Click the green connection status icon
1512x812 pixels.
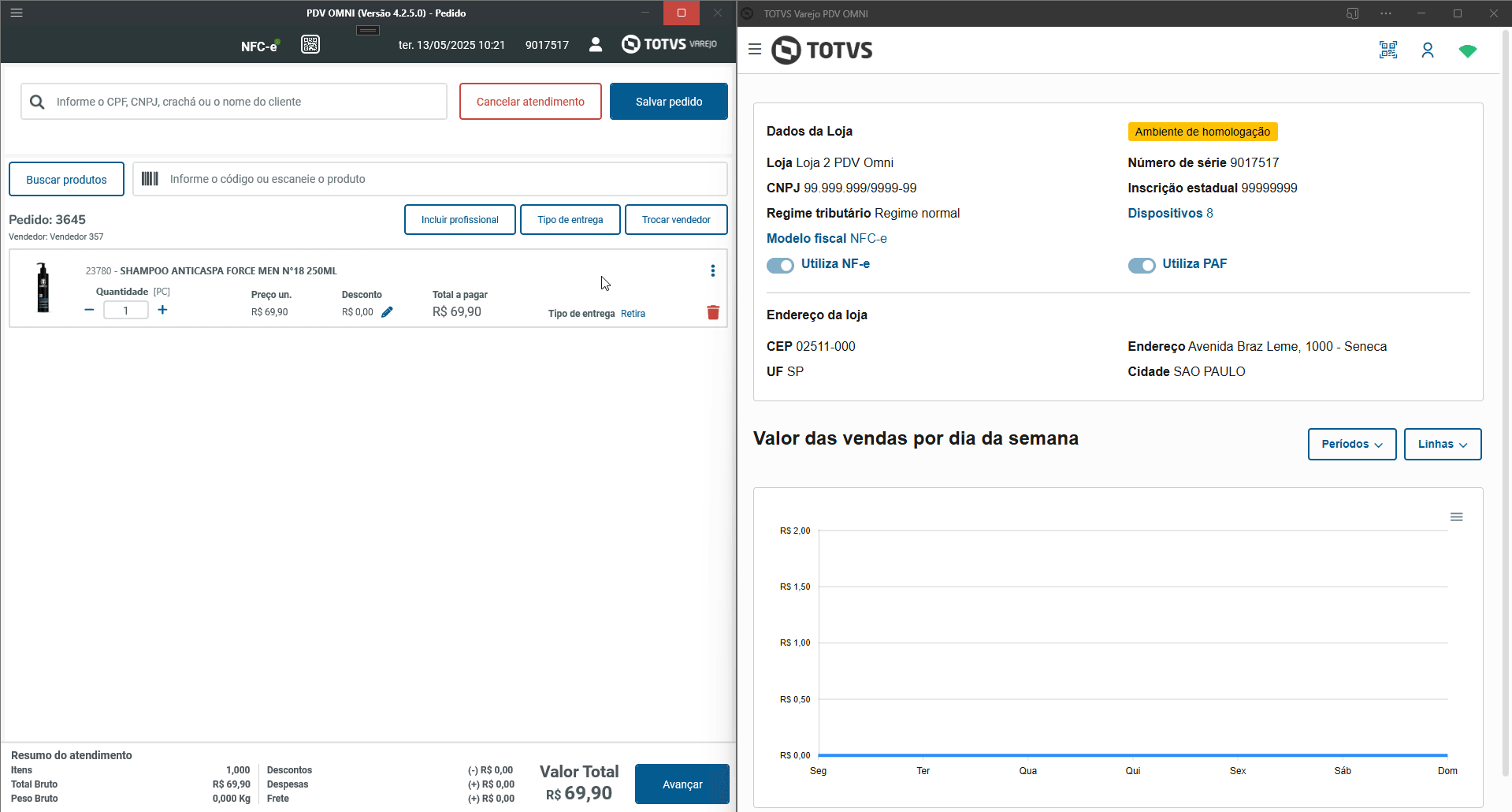click(x=1467, y=50)
